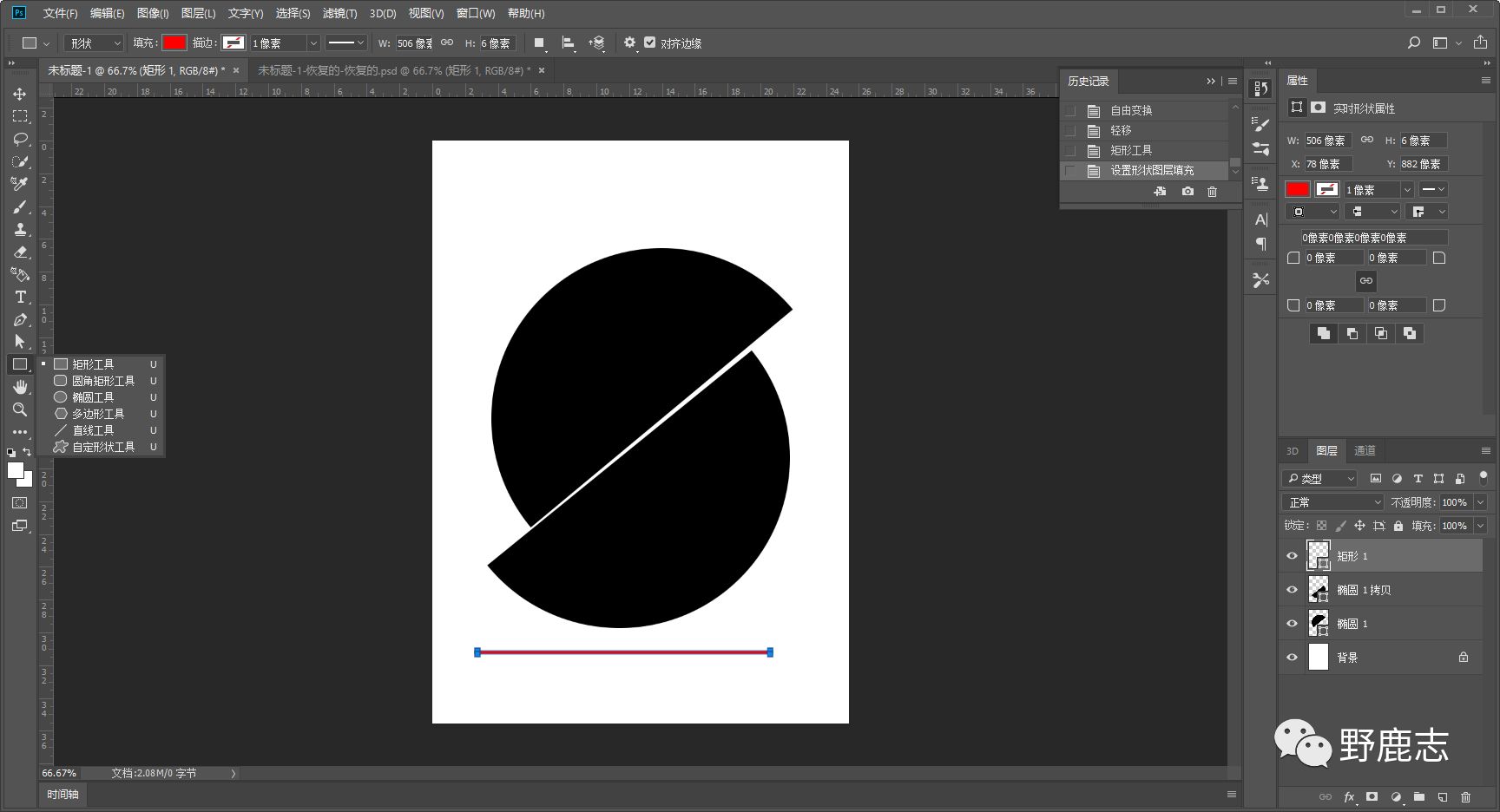Select the Lasso tool
Screen dimensions: 1500x812
point(20,139)
